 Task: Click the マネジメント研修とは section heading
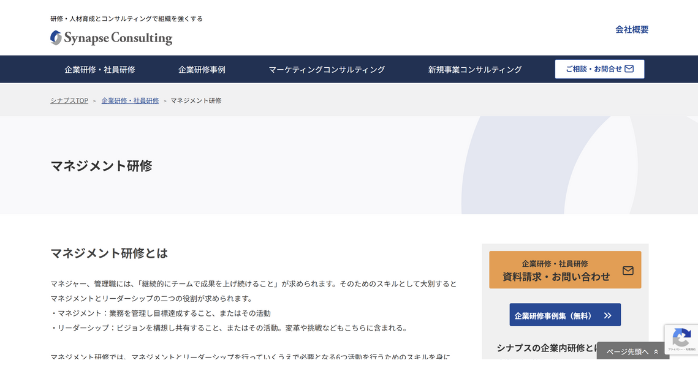click(x=109, y=253)
